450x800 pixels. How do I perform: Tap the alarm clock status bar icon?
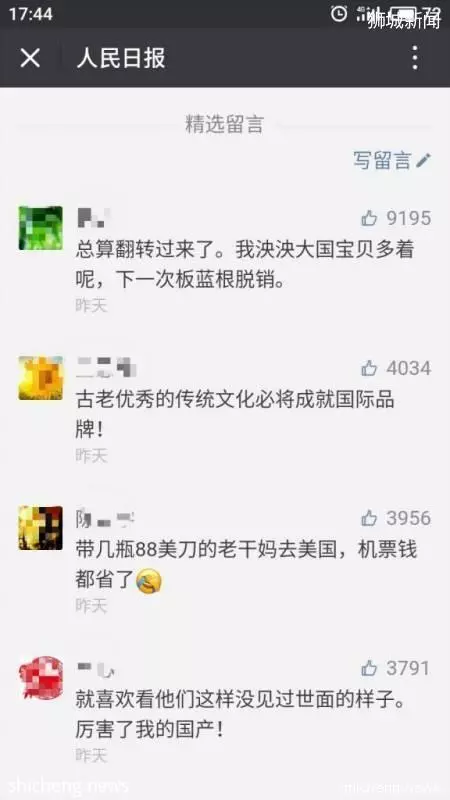(339, 13)
